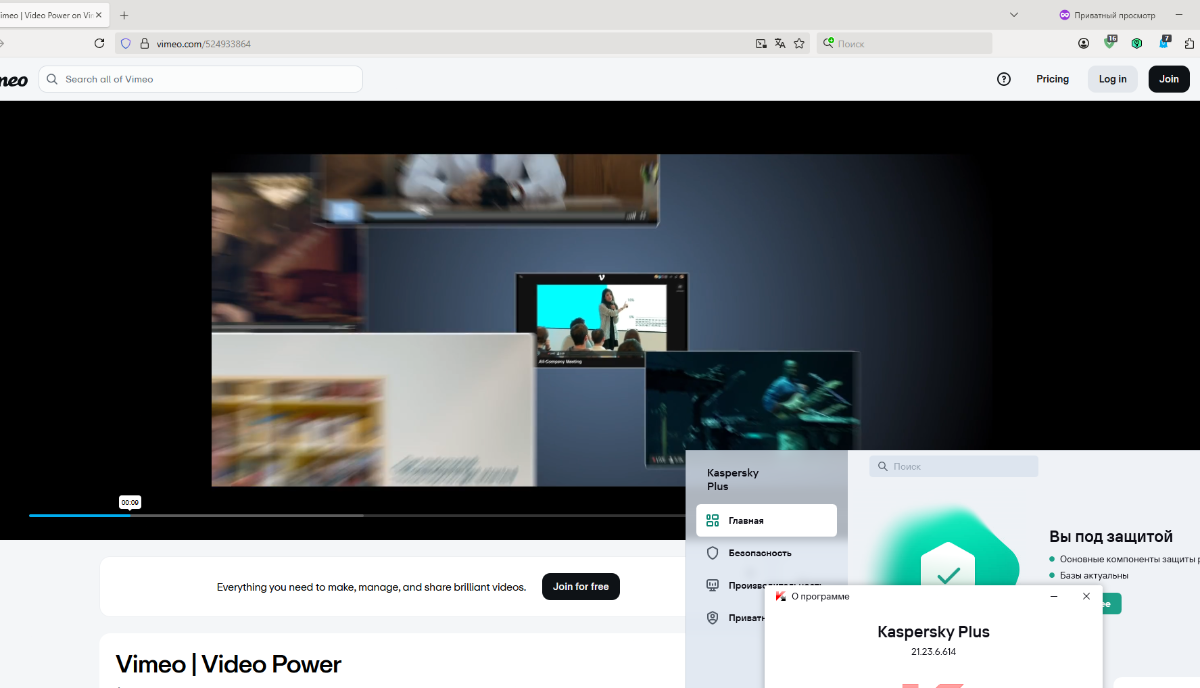1200x688 pixels.
Task: Click the browser address bar URL
Action: tap(204, 44)
